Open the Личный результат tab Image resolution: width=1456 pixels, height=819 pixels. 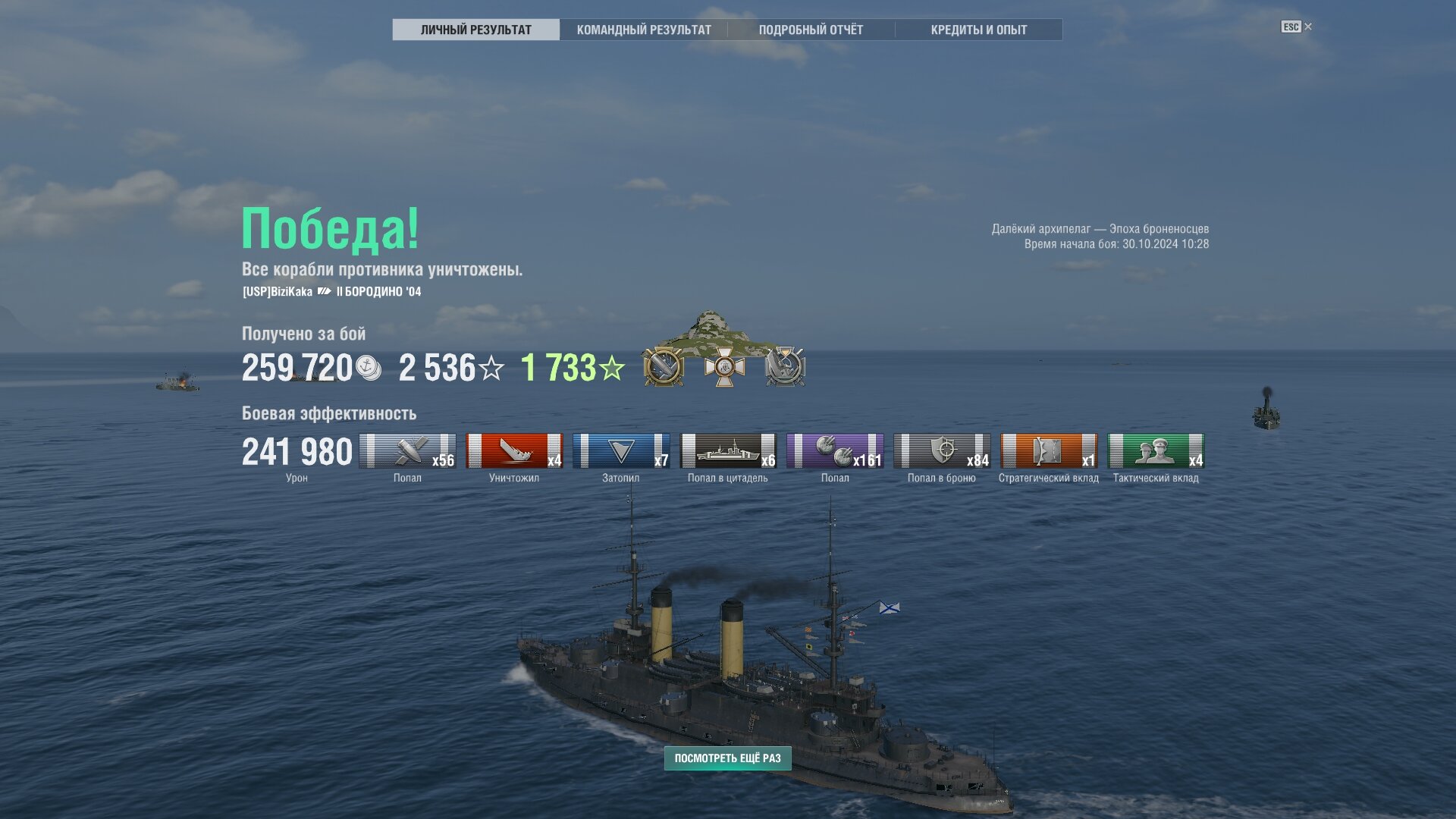tap(476, 30)
